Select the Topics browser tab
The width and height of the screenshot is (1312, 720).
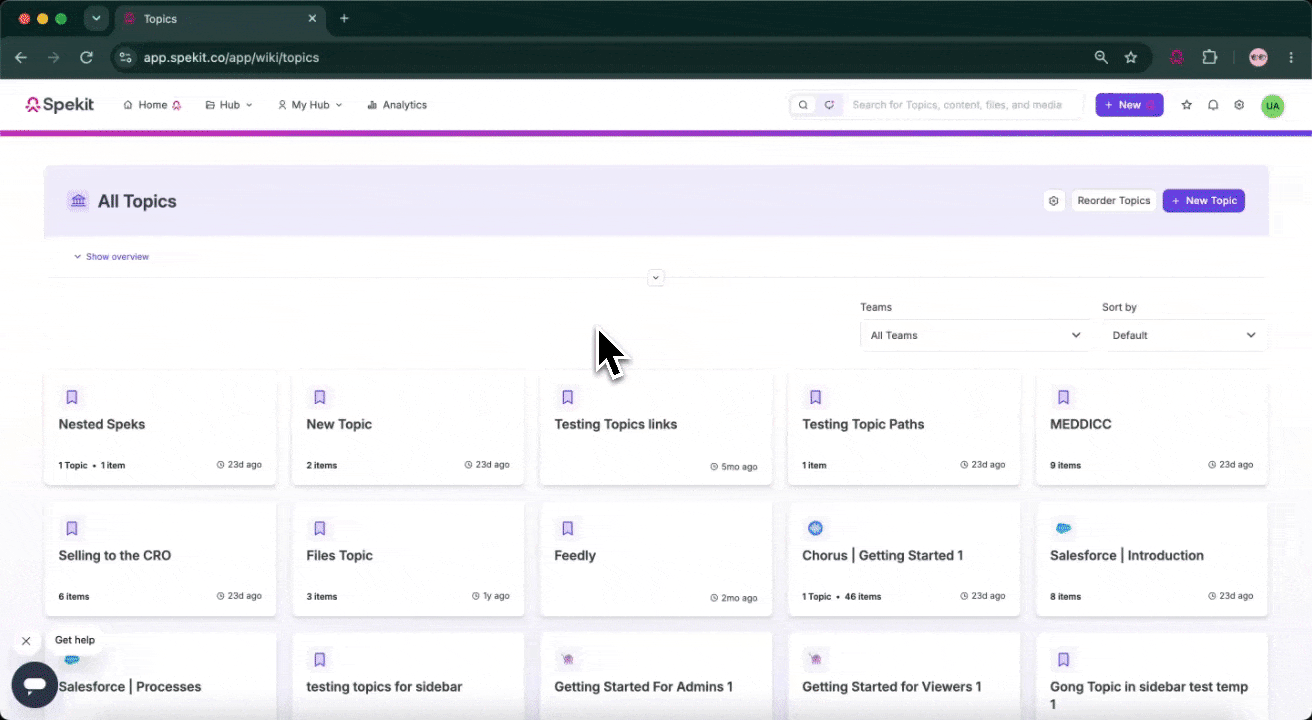coord(220,18)
